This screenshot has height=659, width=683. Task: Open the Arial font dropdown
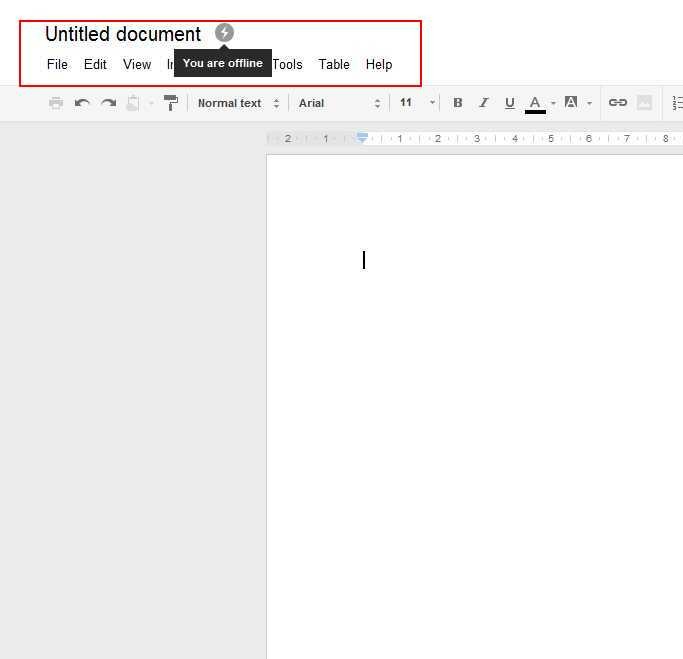point(340,103)
